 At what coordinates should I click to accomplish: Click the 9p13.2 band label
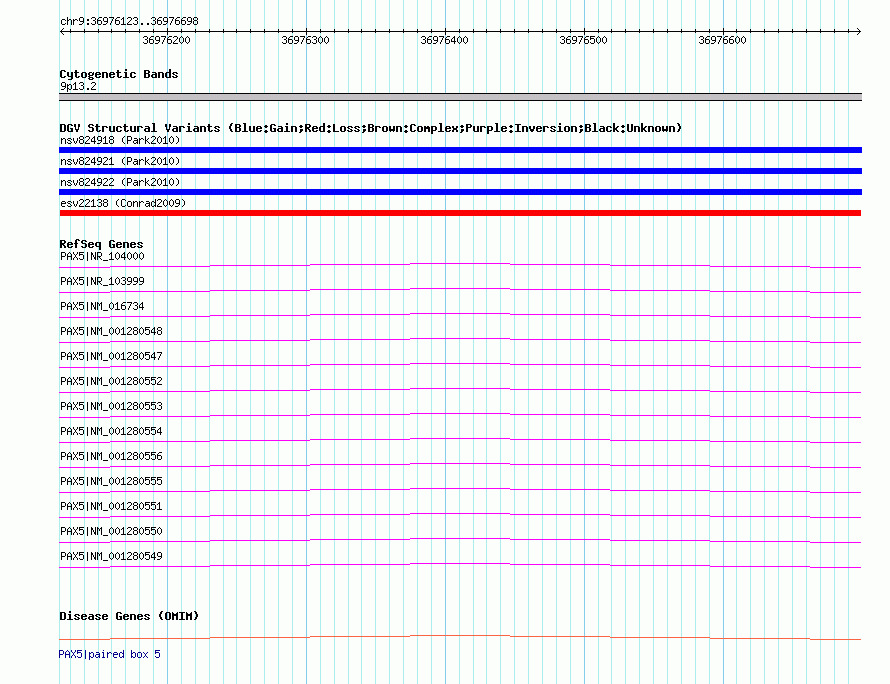[78, 86]
